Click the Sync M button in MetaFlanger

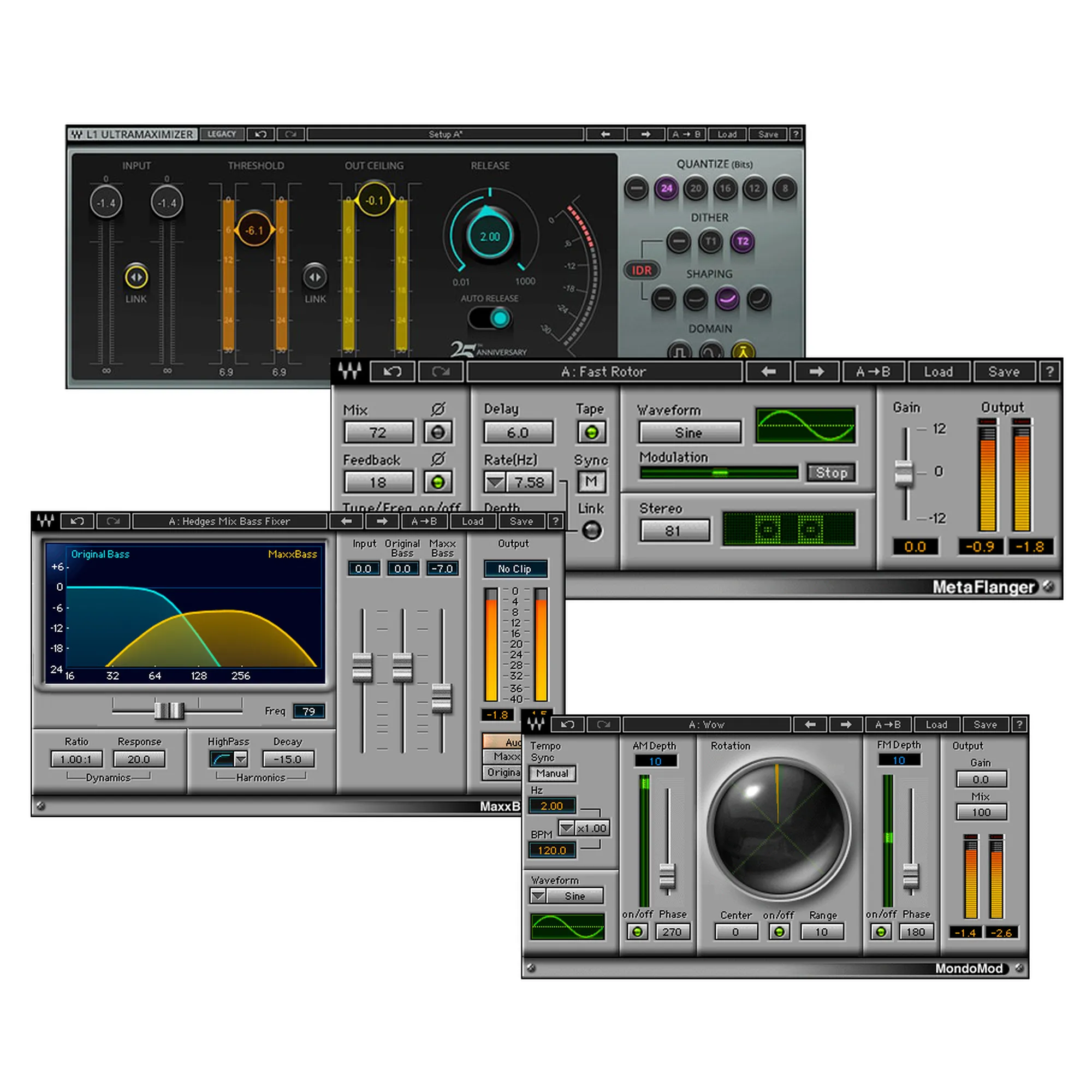coord(591,482)
